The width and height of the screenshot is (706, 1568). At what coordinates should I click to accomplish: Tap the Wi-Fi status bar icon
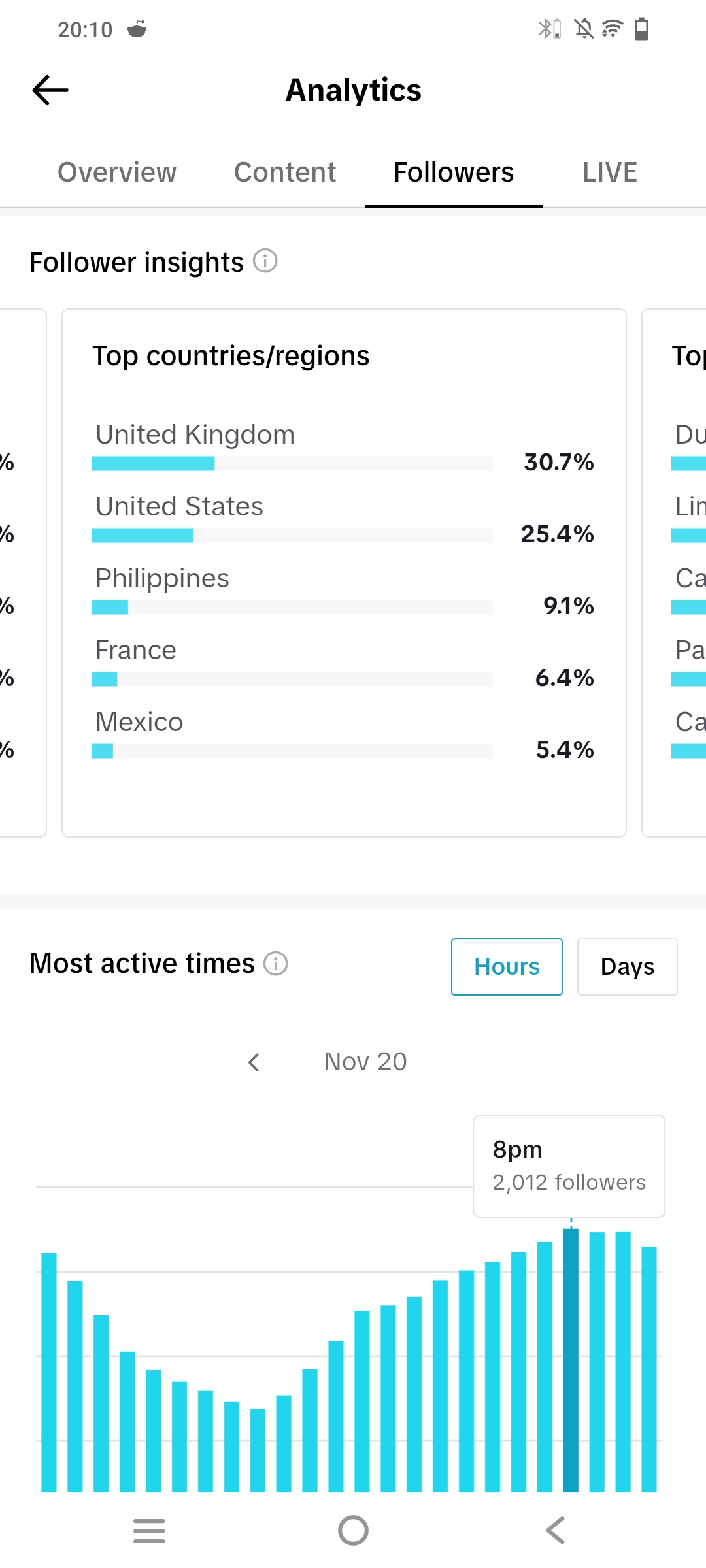[x=612, y=29]
